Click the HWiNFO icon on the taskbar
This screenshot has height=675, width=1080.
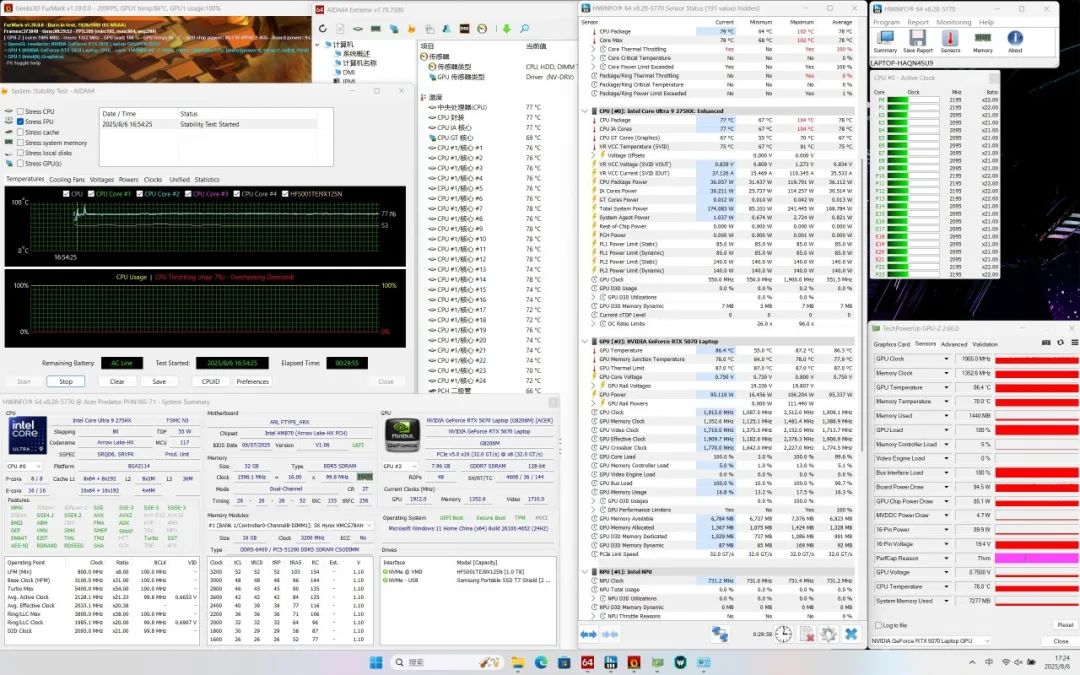[x=610, y=663]
